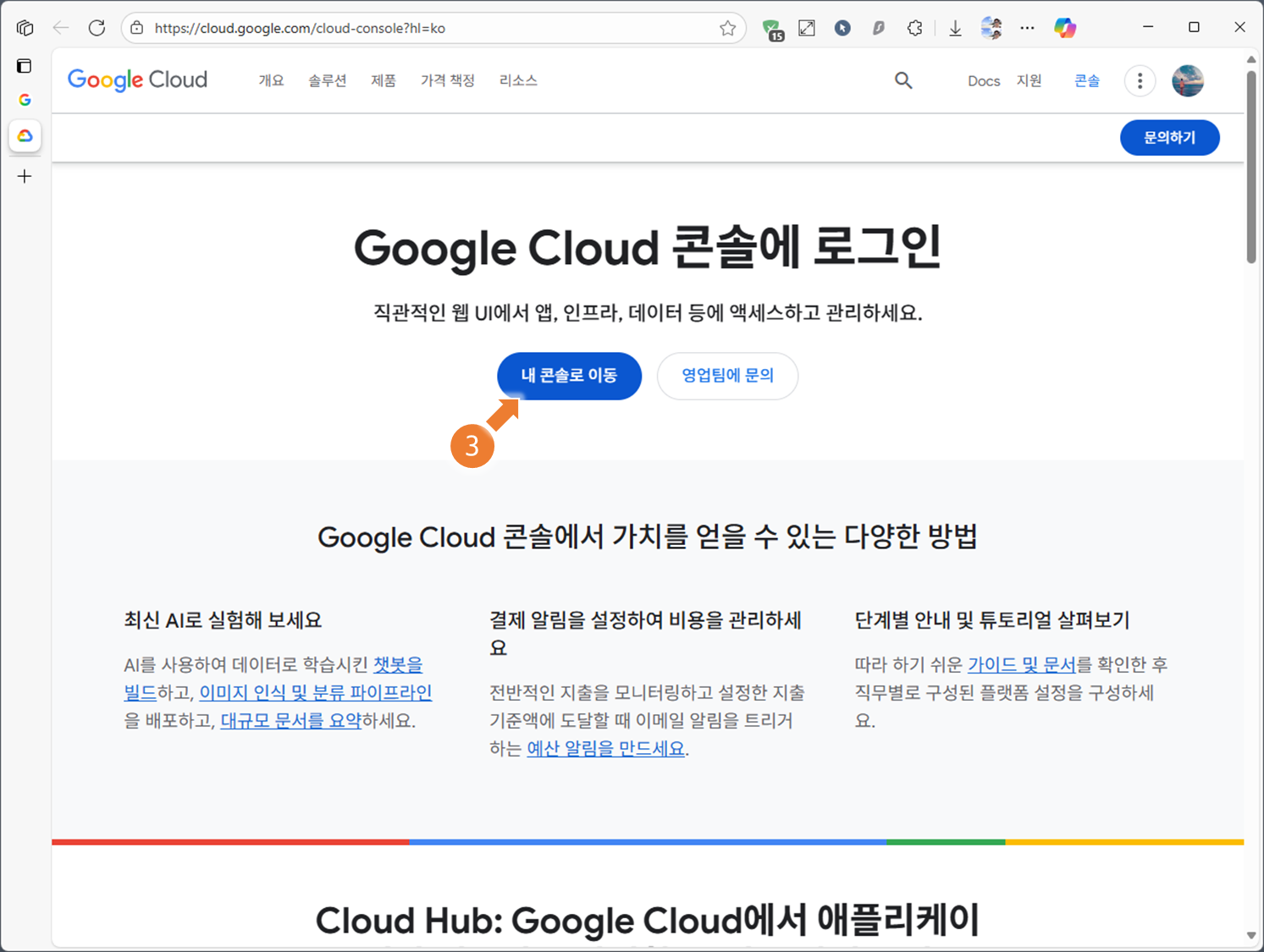
Task: Open the Extensions puzzle icon
Action: point(914,28)
